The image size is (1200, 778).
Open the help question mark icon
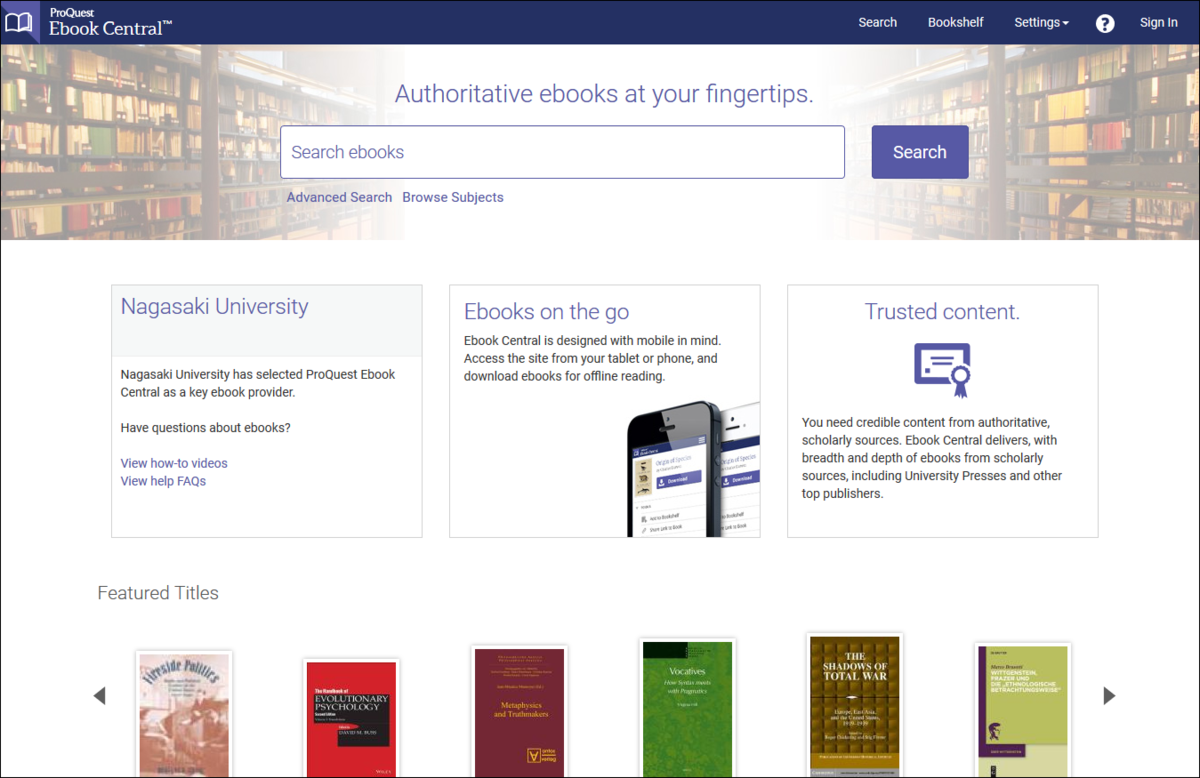point(1105,23)
